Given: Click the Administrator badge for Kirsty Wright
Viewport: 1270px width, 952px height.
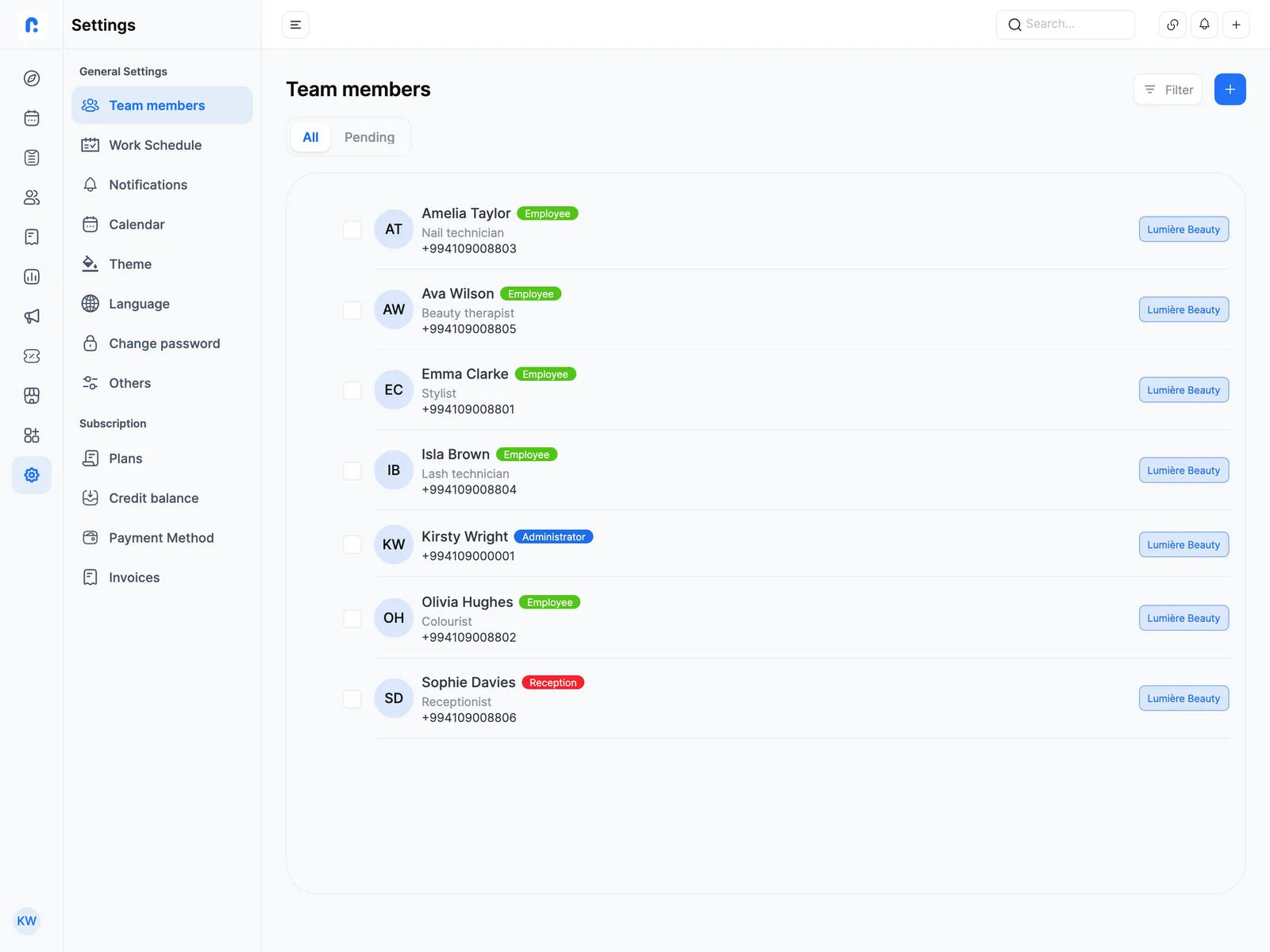Looking at the screenshot, I should click(553, 537).
